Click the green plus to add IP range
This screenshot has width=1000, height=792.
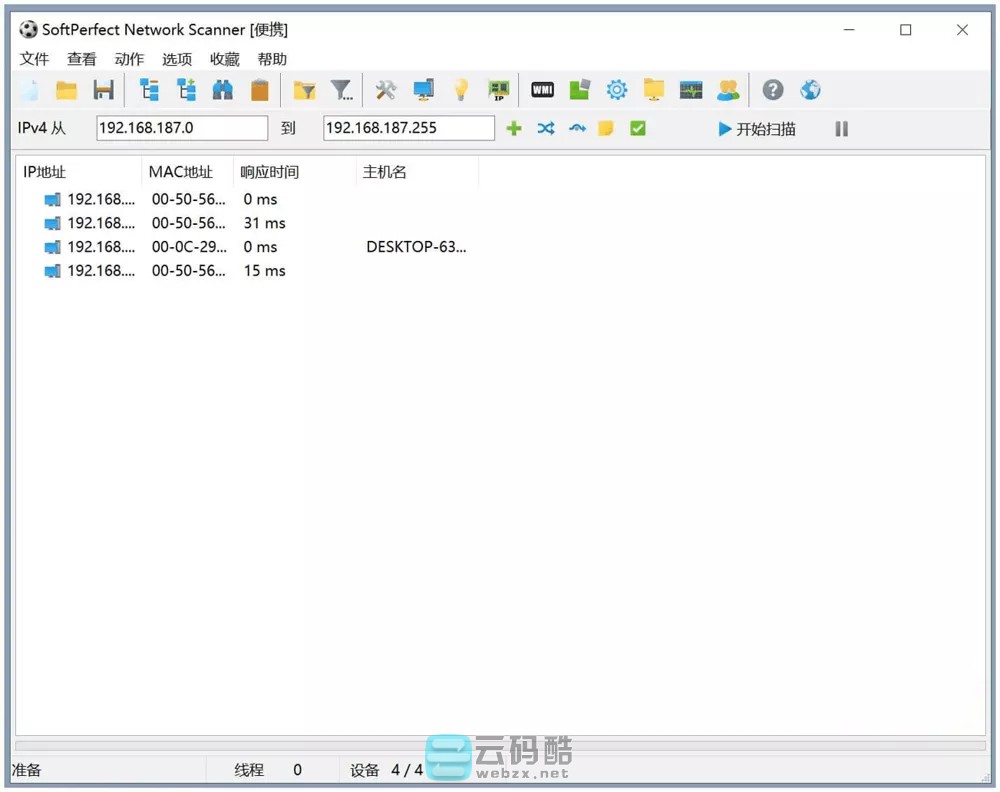pos(514,129)
